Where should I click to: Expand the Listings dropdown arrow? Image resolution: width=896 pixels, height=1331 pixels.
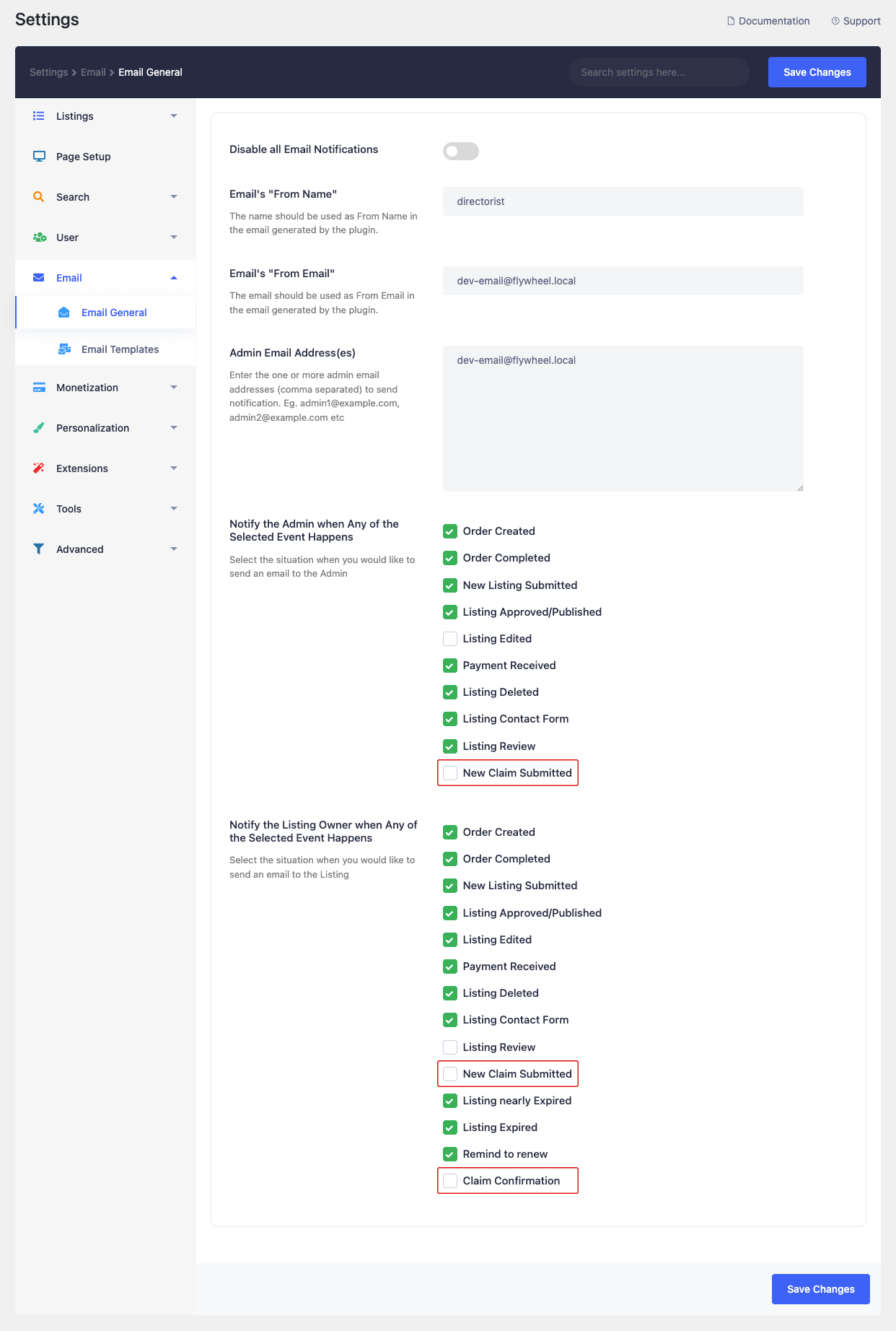pyautogui.click(x=174, y=116)
